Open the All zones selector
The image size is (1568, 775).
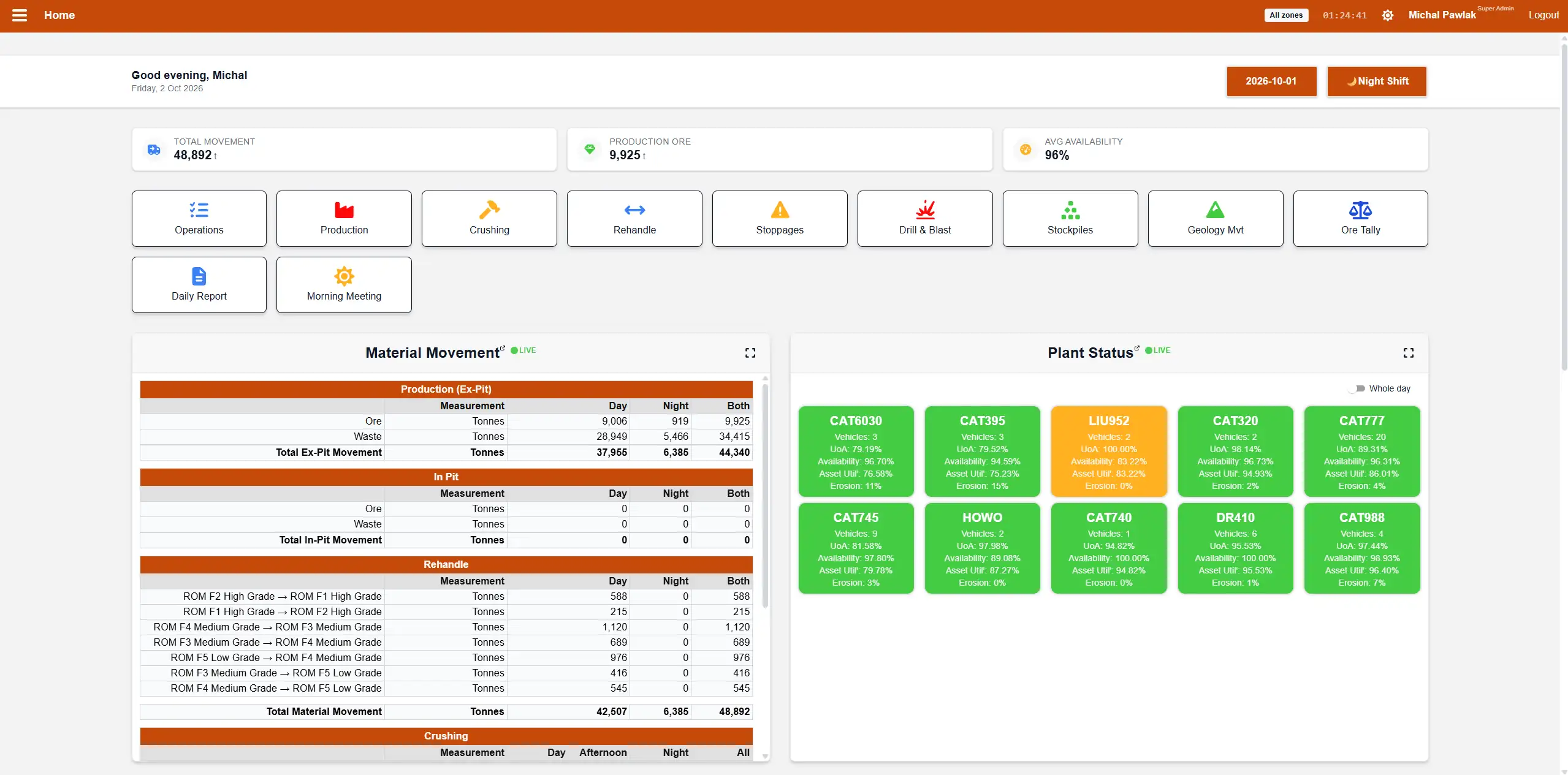click(x=1286, y=15)
